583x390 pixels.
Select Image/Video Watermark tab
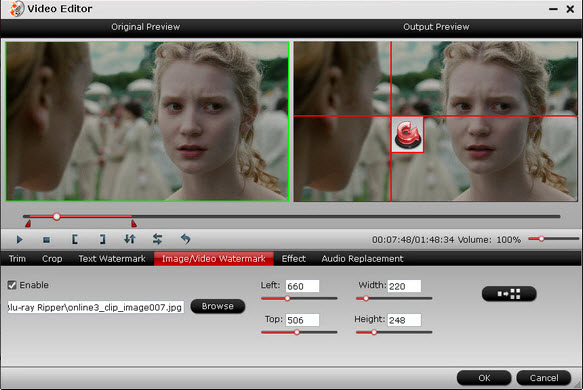(x=214, y=259)
